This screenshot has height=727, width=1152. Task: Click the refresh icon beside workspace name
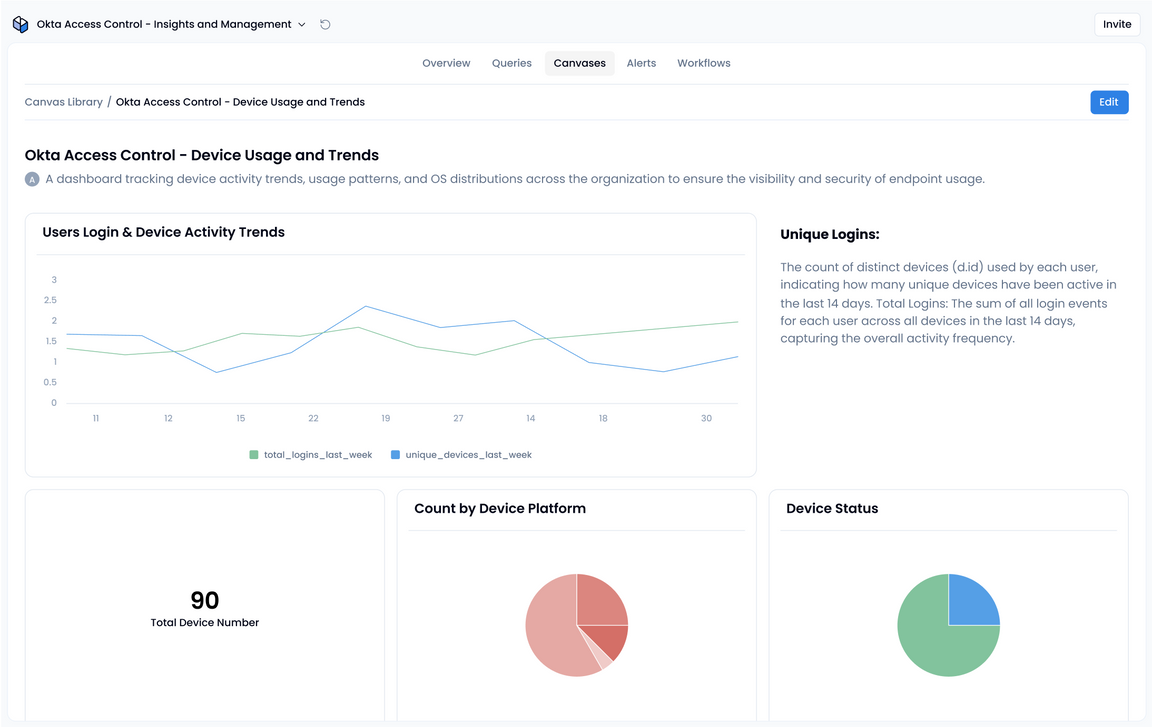pos(325,24)
